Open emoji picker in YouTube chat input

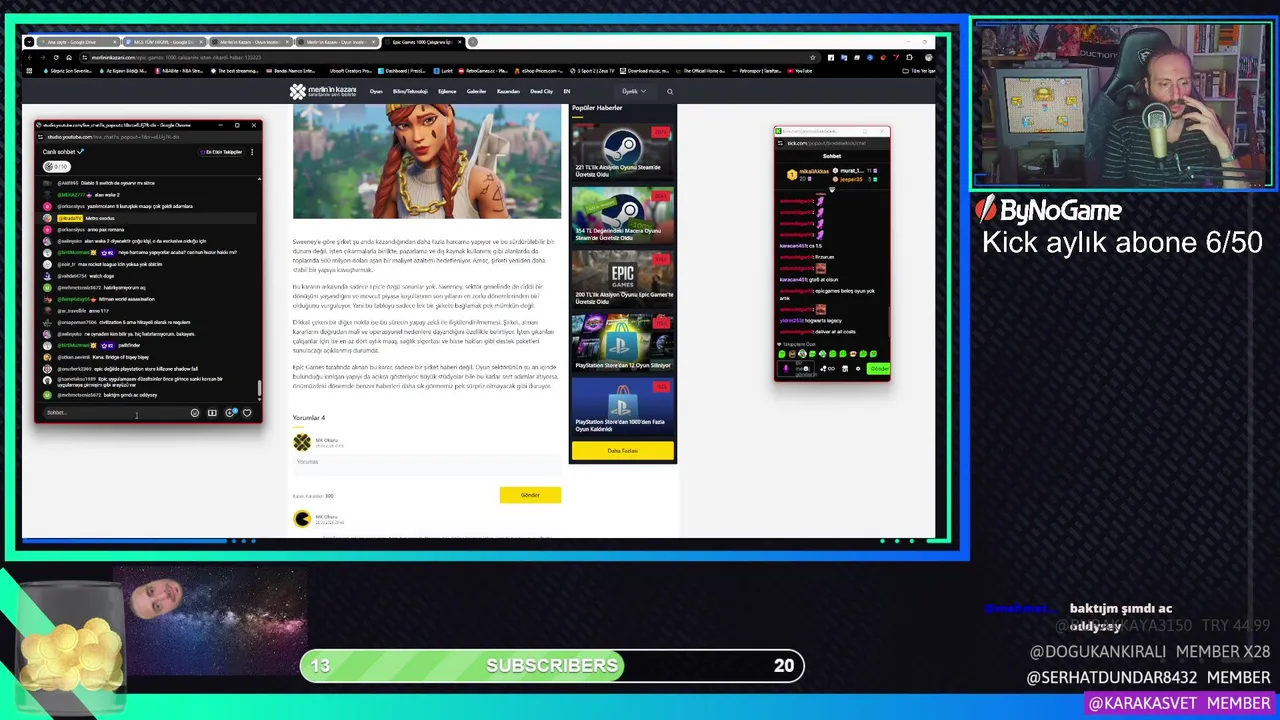point(194,412)
